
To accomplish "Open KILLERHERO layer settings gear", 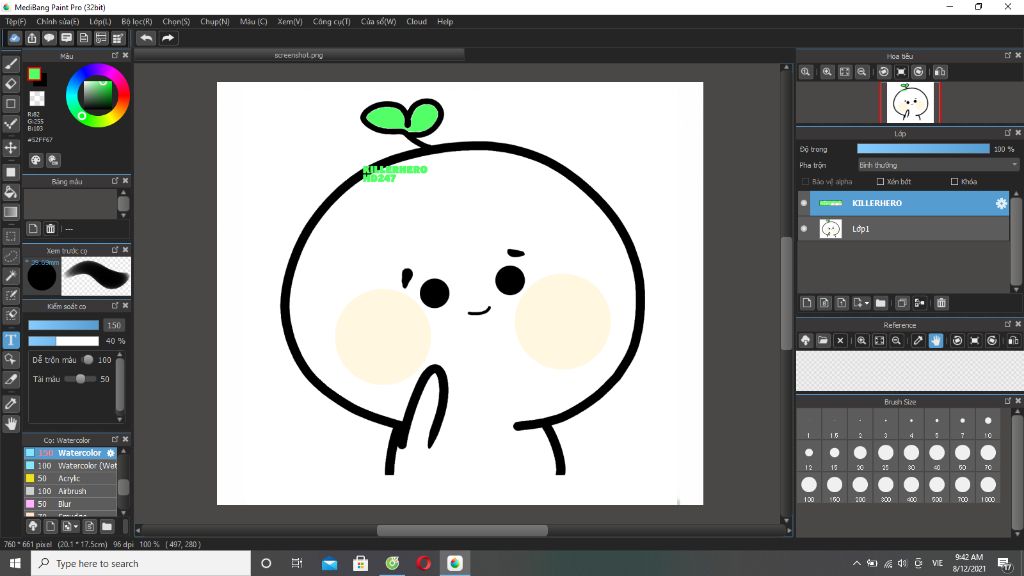I will click(1001, 204).
